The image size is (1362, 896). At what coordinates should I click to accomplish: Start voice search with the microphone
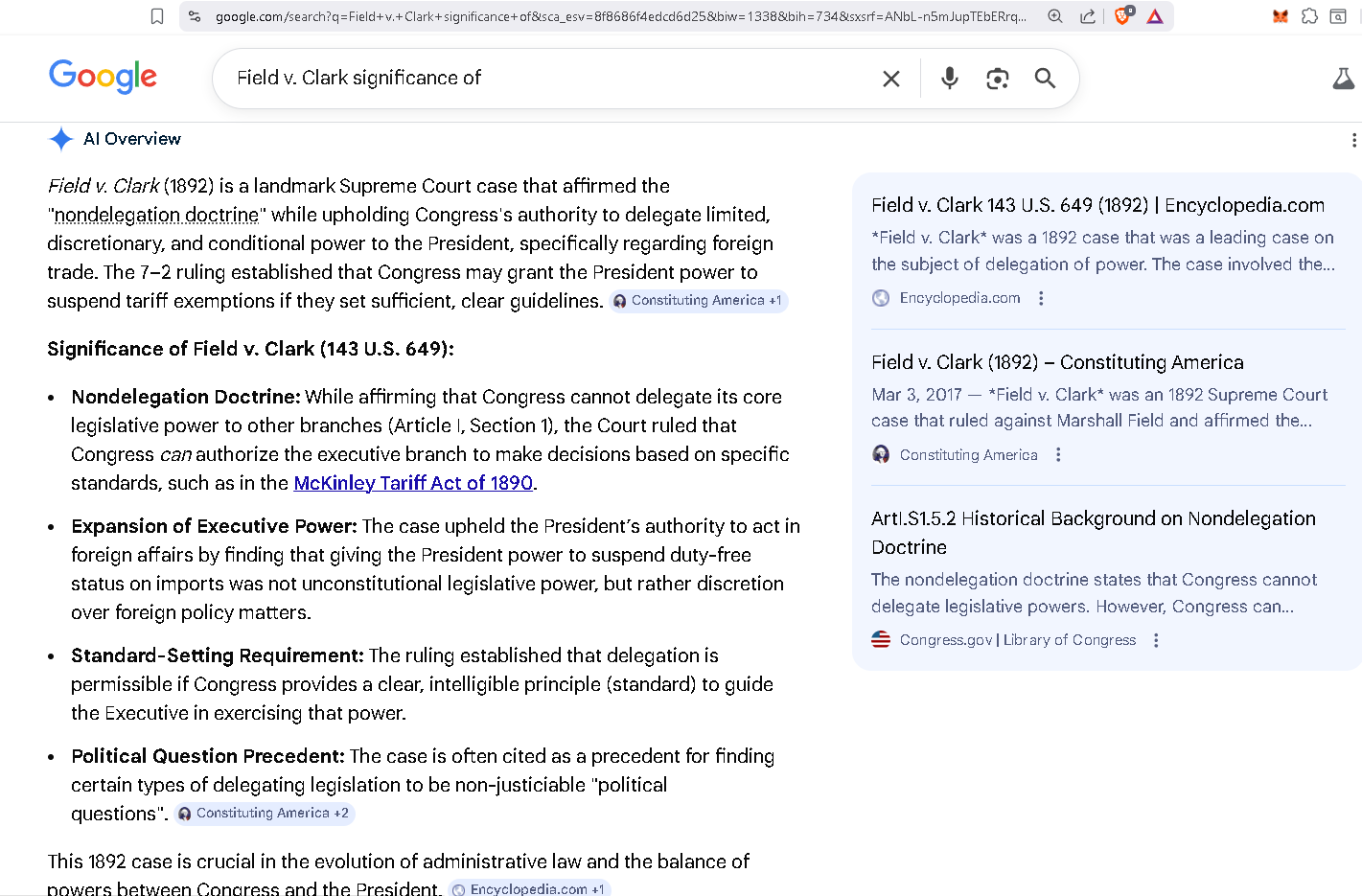[949, 79]
